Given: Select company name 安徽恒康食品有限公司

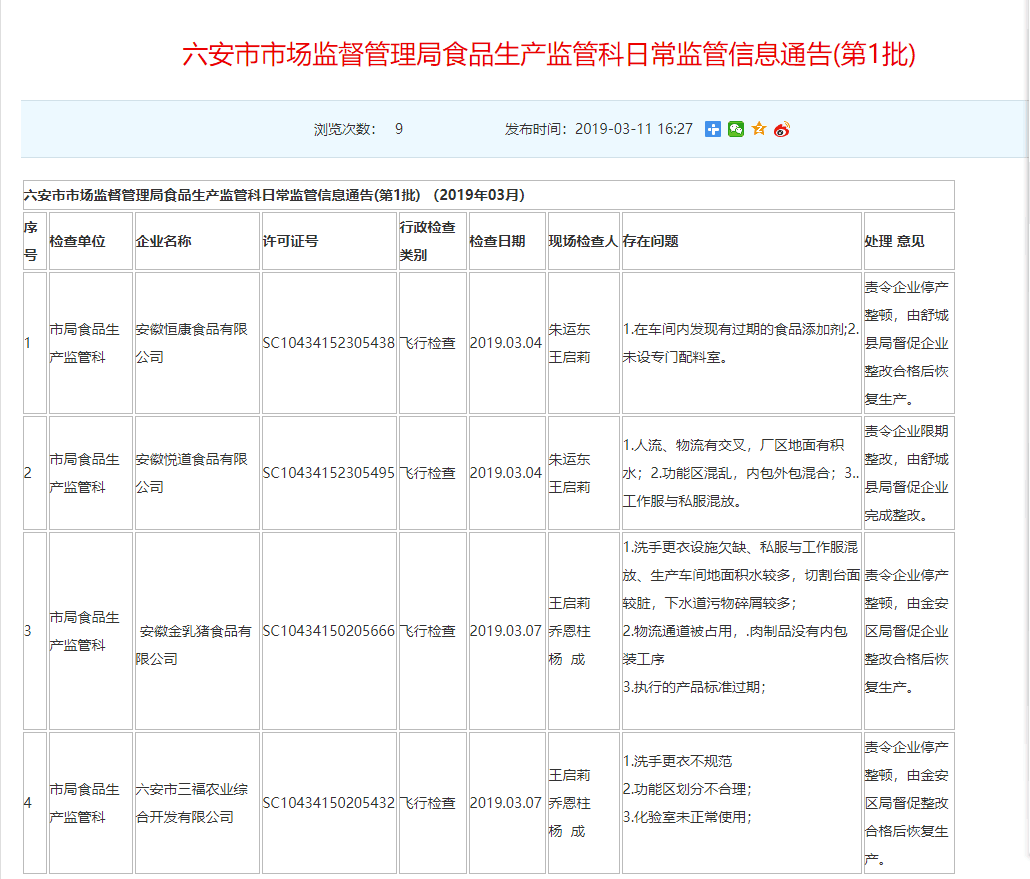Looking at the screenshot, I should (191, 343).
